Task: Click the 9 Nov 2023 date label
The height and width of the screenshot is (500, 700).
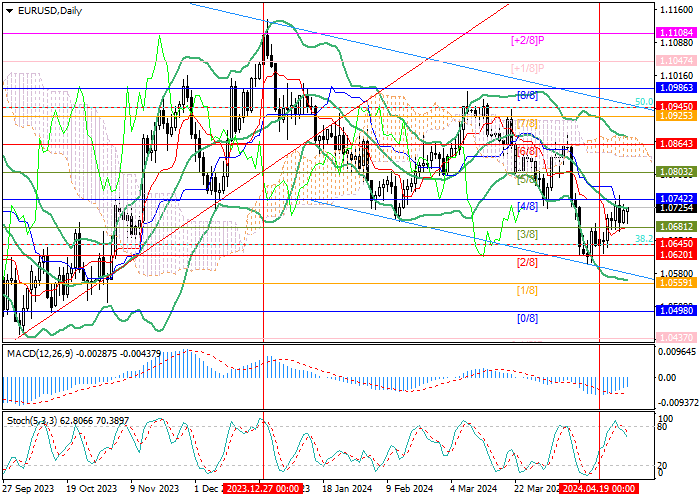Action: [154, 489]
